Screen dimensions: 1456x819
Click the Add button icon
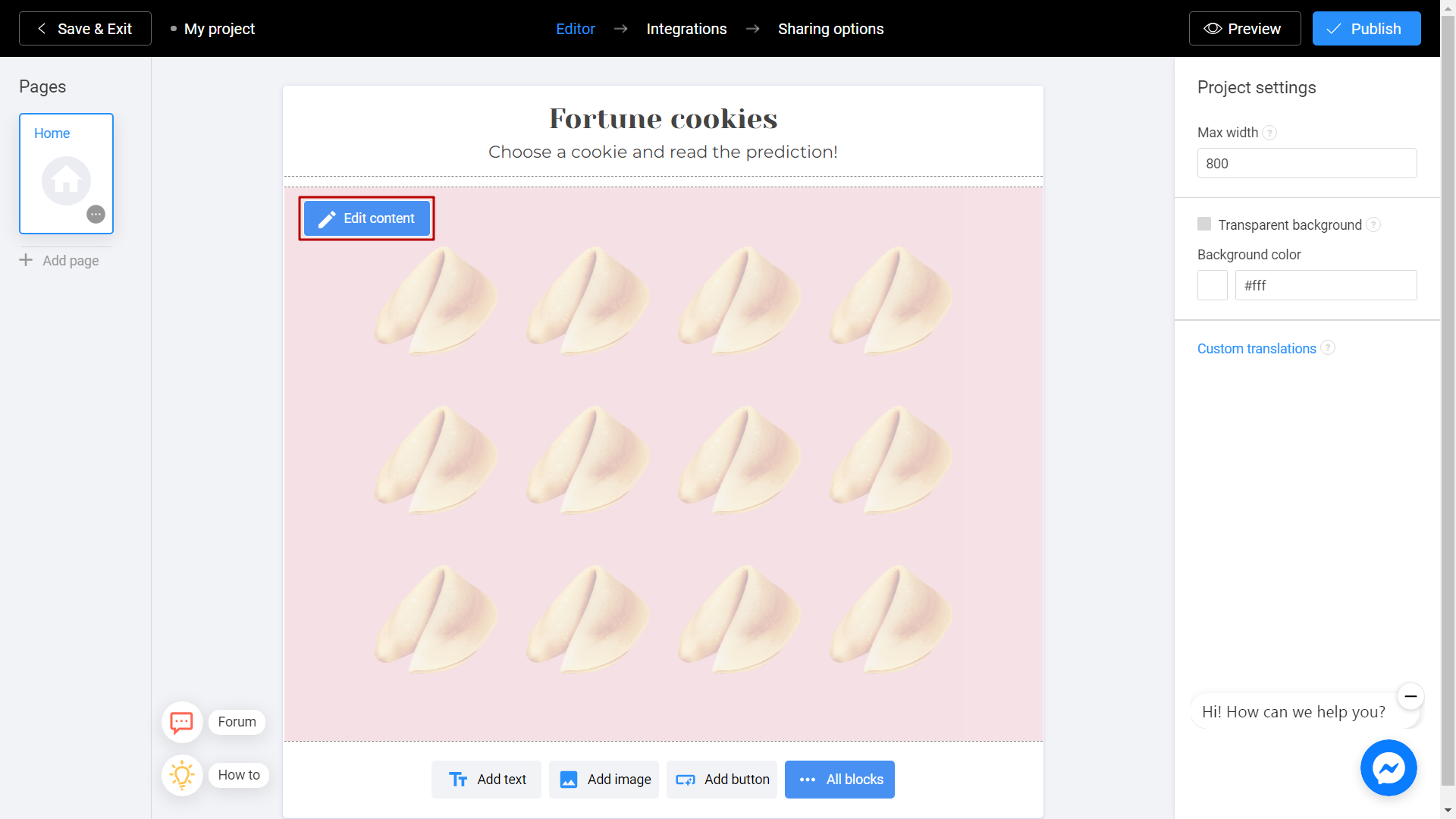686,779
